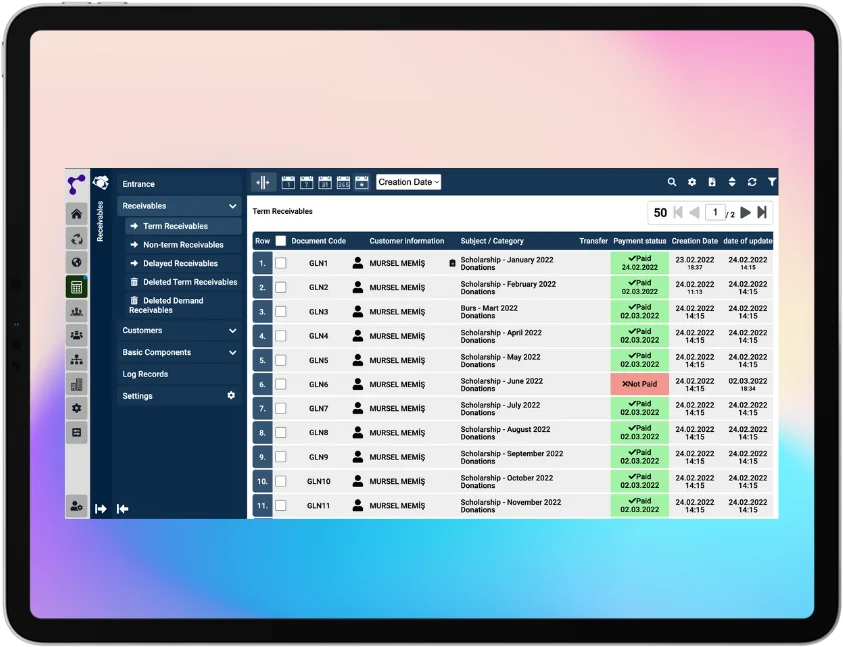Image resolution: width=843 pixels, height=647 pixels.
Task: Check the checkbox for row GLN3
Action: (281, 311)
